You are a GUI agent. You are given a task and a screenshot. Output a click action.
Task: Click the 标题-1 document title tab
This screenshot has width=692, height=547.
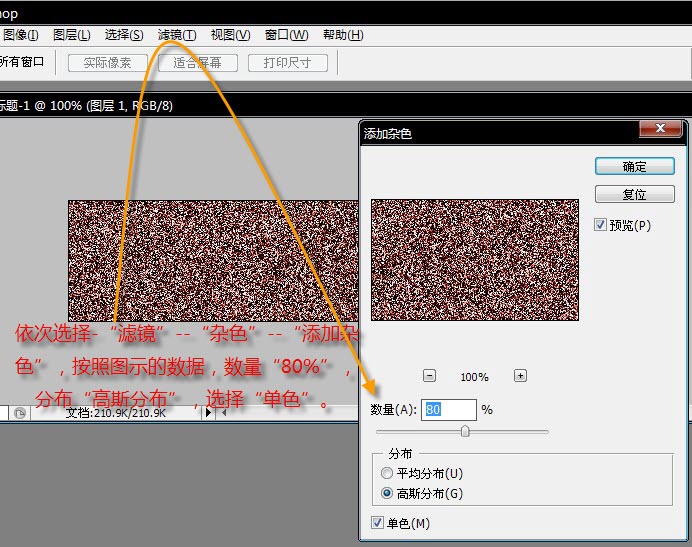click(86, 106)
